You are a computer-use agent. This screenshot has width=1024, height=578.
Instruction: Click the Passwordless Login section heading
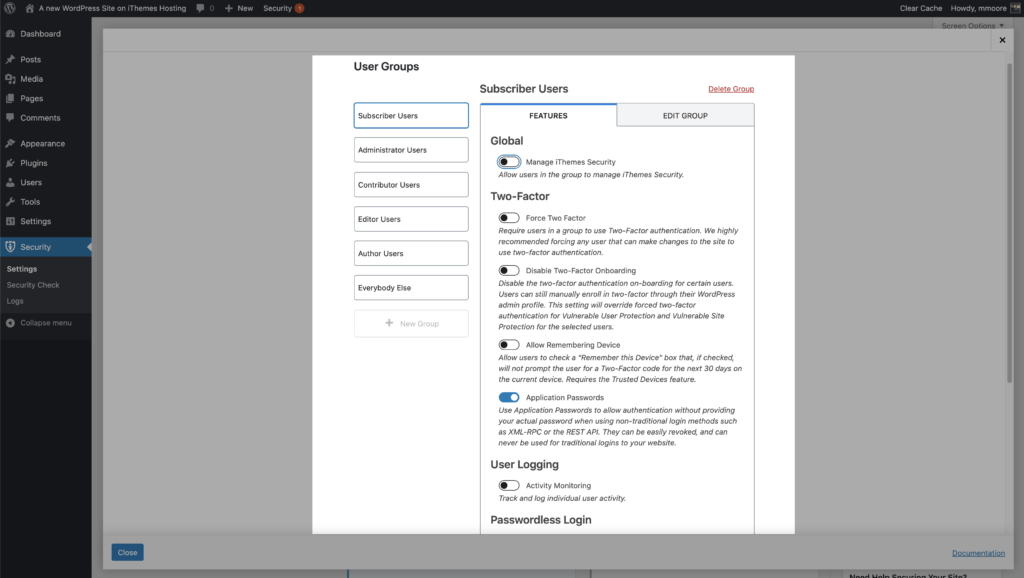(x=541, y=520)
